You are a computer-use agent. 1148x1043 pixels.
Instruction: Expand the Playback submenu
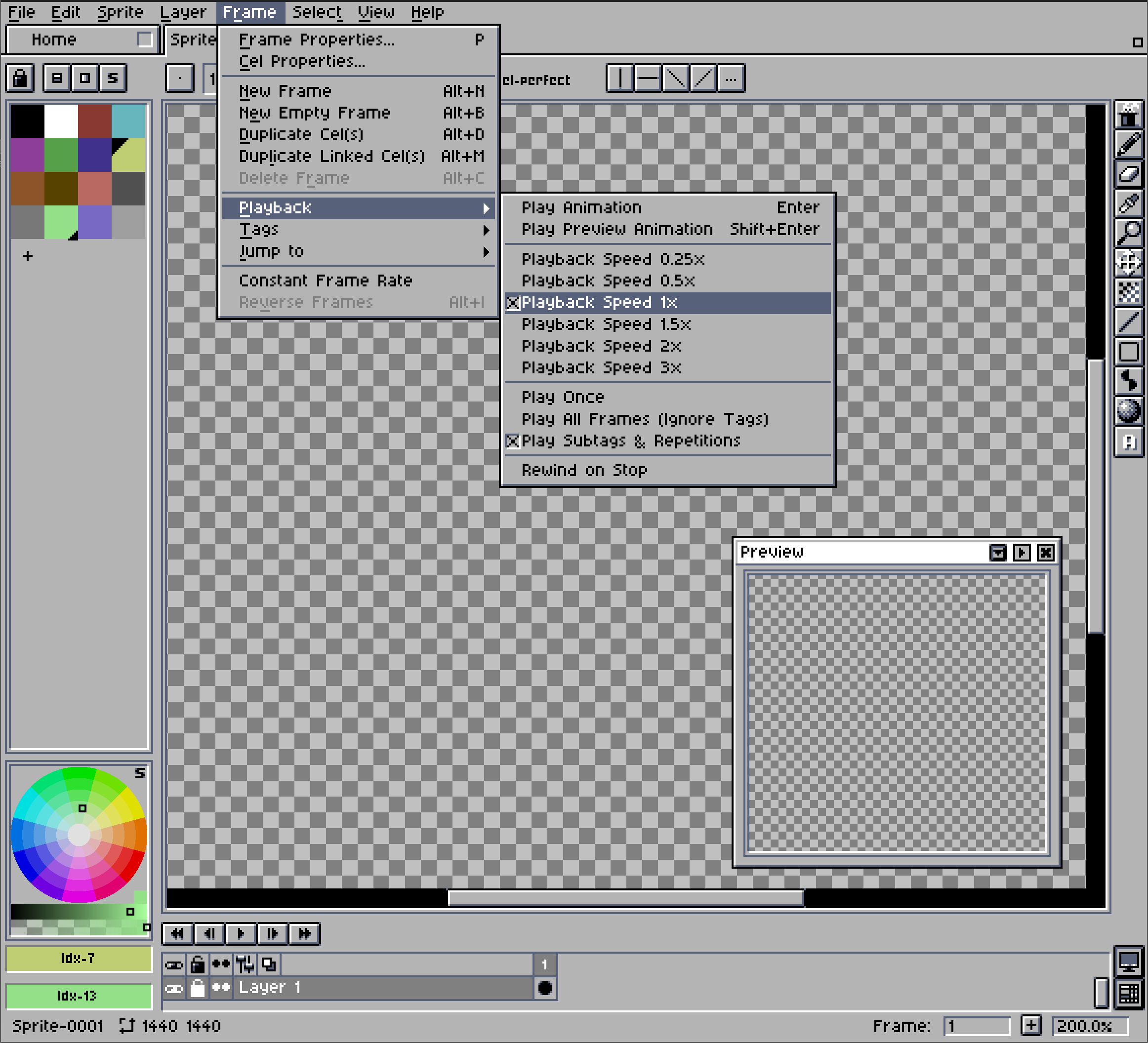(358, 208)
